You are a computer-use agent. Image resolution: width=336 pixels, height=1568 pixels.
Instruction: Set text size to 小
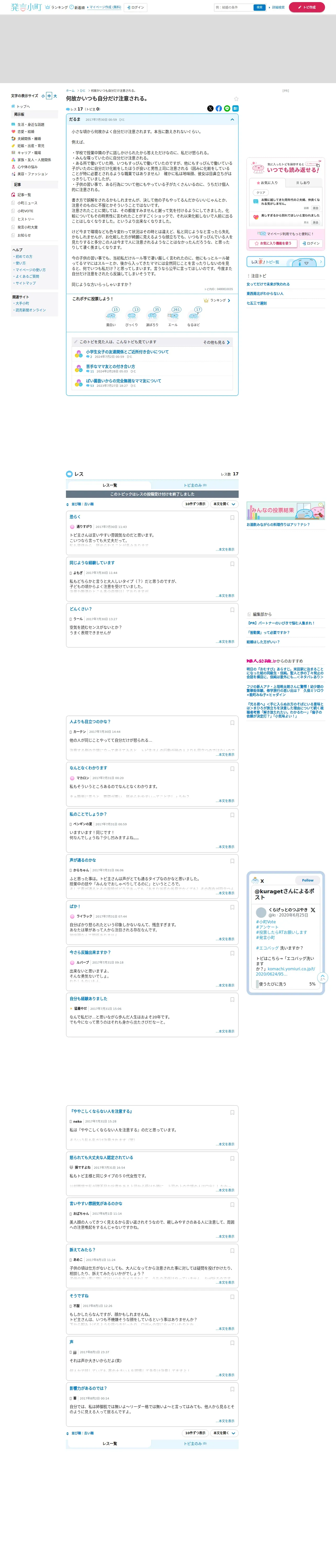(43, 96)
